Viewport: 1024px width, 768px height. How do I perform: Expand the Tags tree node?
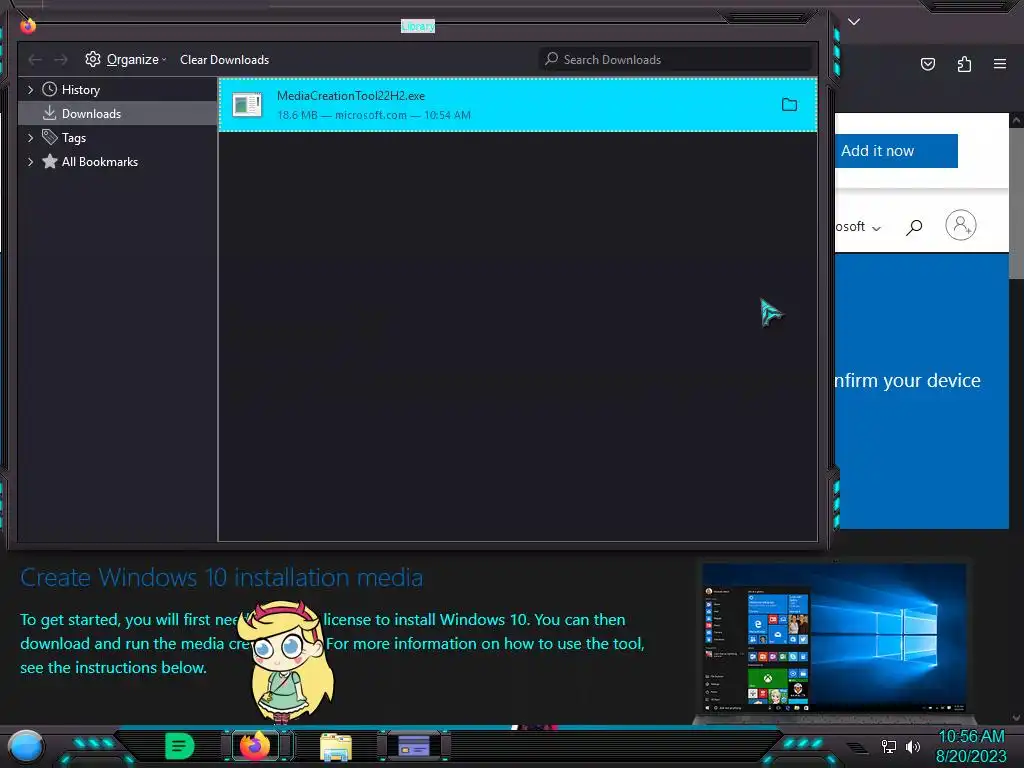tap(30, 138)
